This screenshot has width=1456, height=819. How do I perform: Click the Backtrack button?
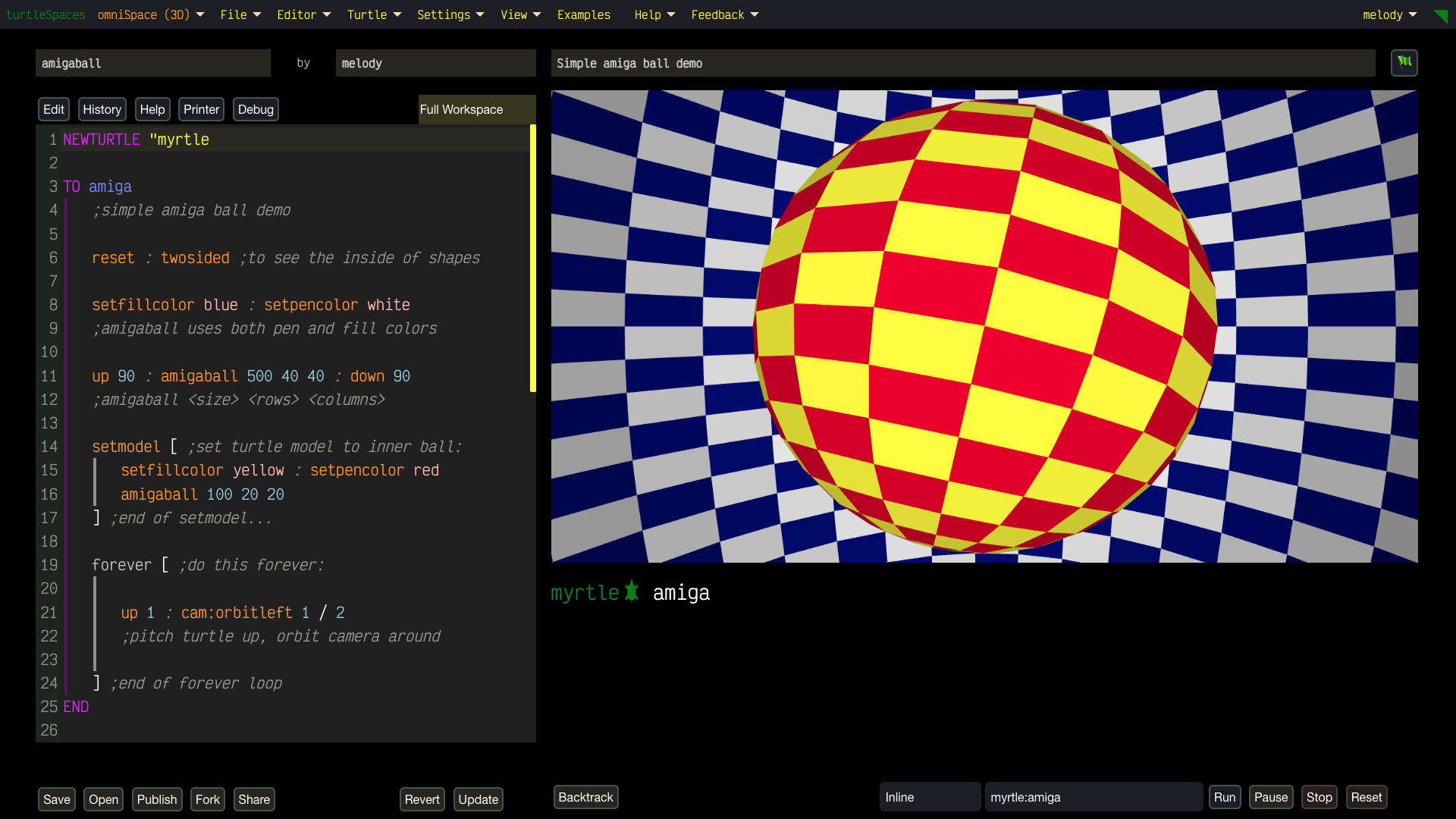pos(585,797)
